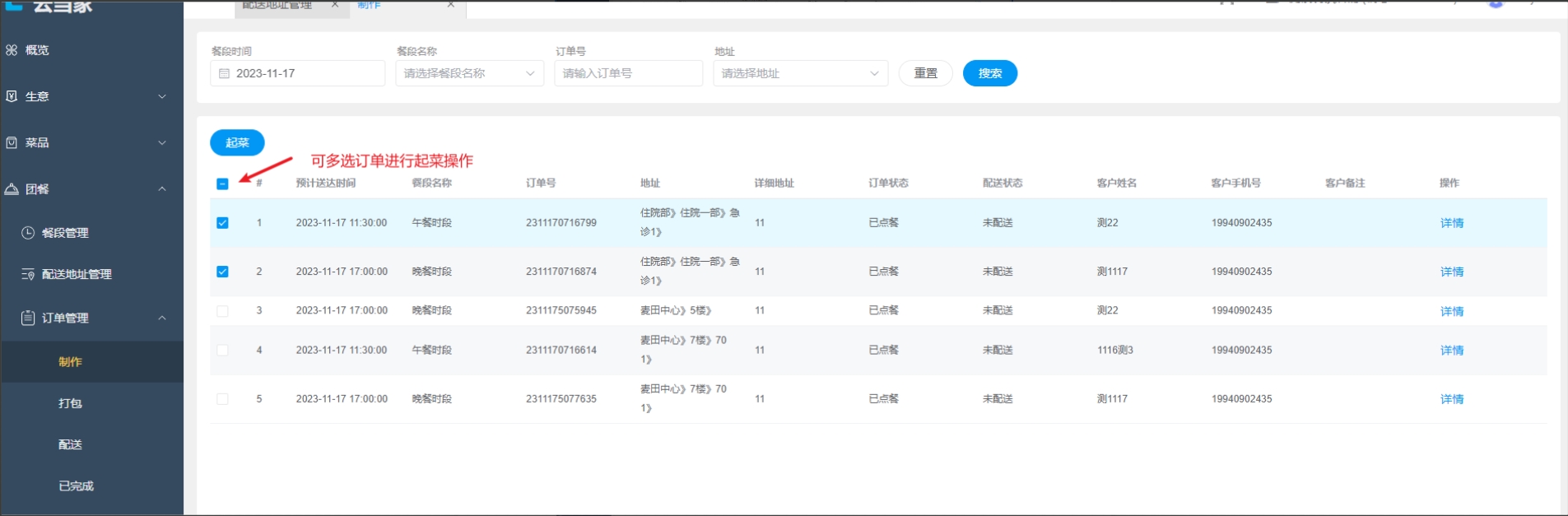This screenshot has height=516, width=1568.
Task: Click the blue 搜索 search button
Action: click(x=989, y=73)
